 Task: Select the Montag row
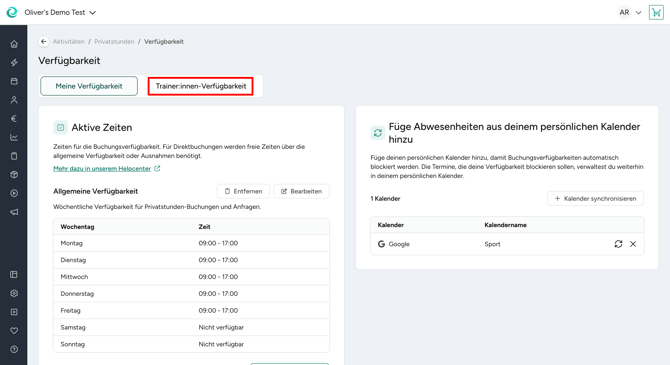[191, 243]
